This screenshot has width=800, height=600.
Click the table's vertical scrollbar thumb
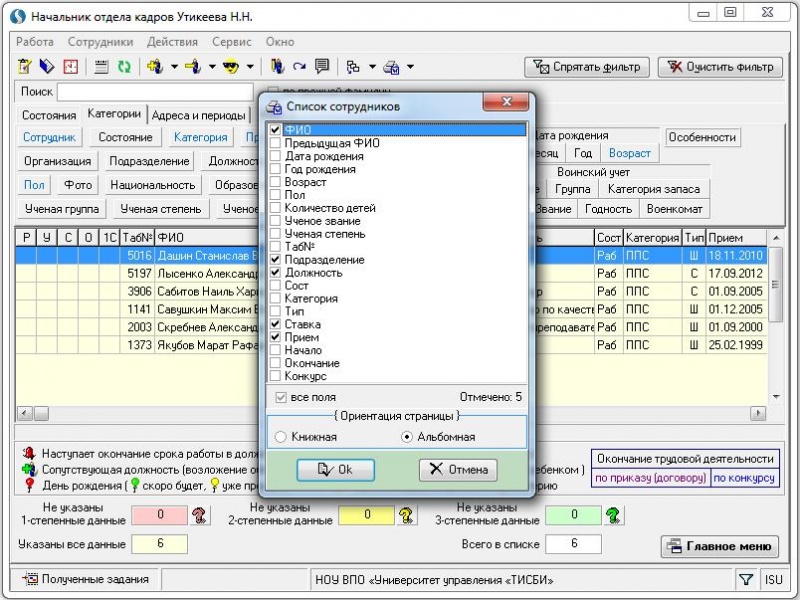[776, 285]
